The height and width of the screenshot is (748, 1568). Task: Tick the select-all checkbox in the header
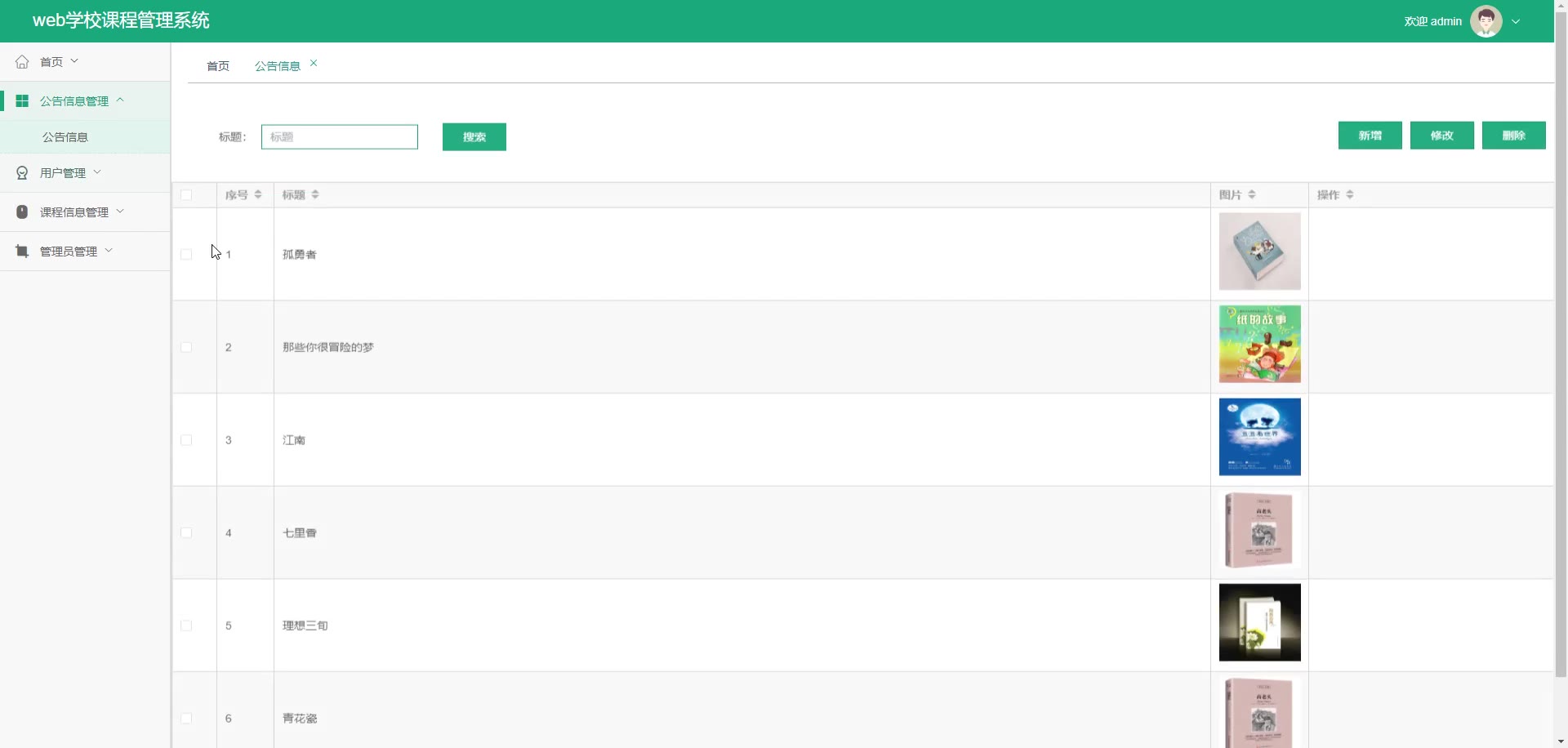pyautogui.click(x=186, y=195)
